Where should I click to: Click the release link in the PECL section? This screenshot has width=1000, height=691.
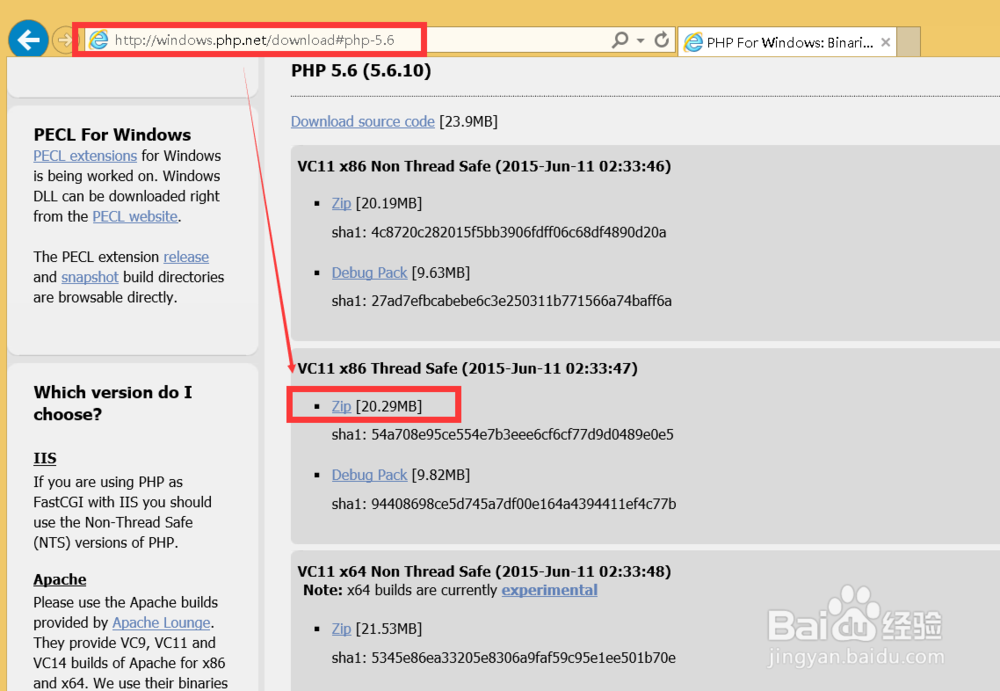pos(186,257)
